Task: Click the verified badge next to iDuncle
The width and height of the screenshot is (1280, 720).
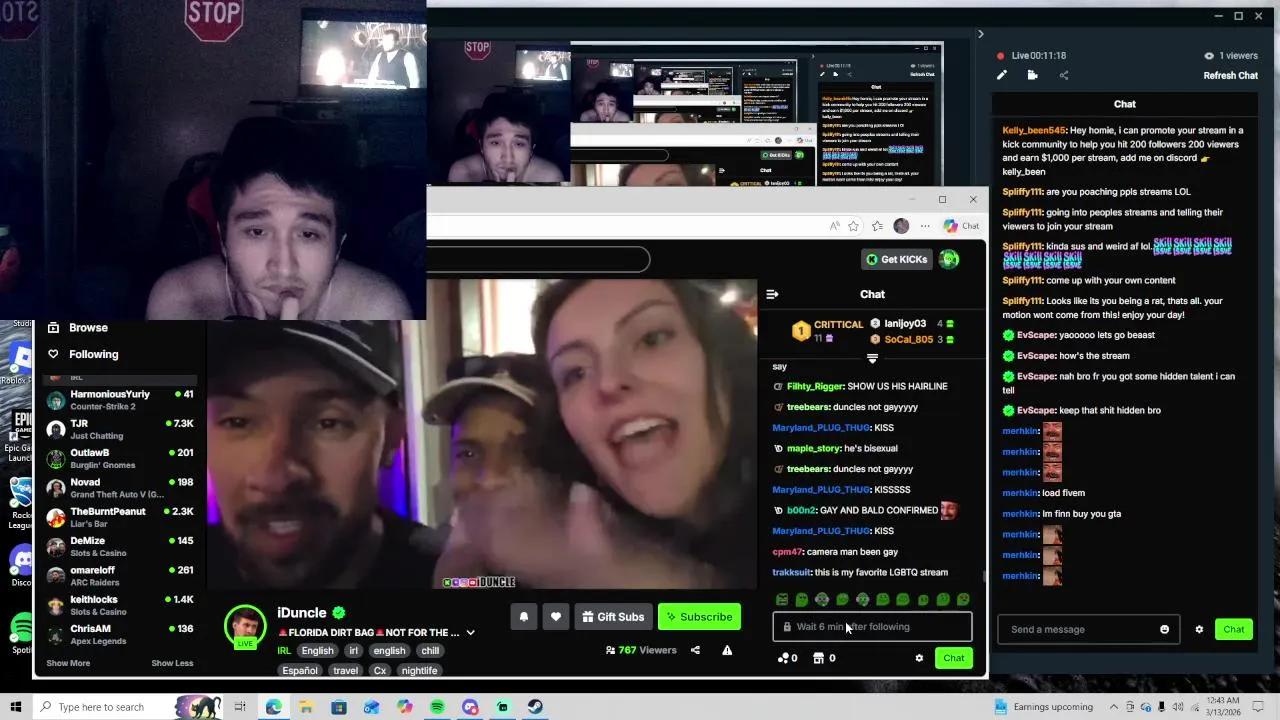Action: tap(339, 613)
